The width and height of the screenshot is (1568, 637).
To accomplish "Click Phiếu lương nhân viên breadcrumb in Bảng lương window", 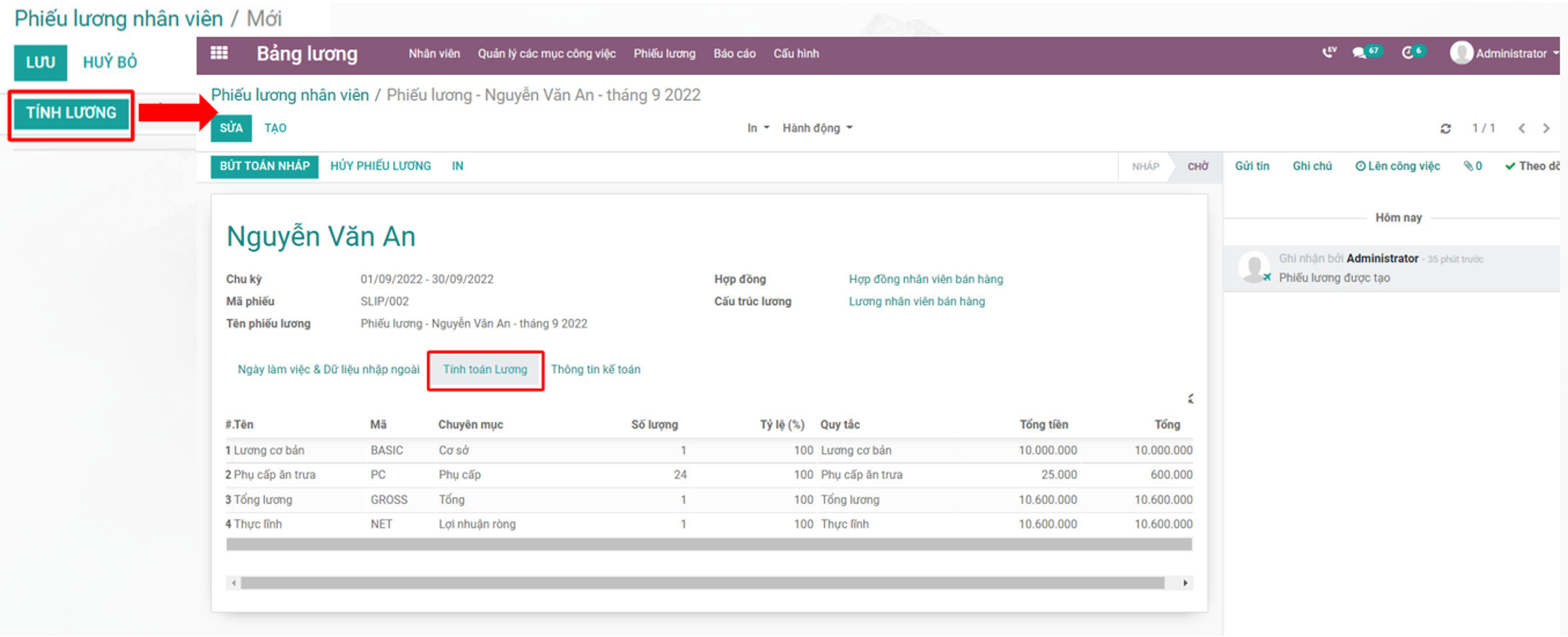I will click(x=290, y=95).
